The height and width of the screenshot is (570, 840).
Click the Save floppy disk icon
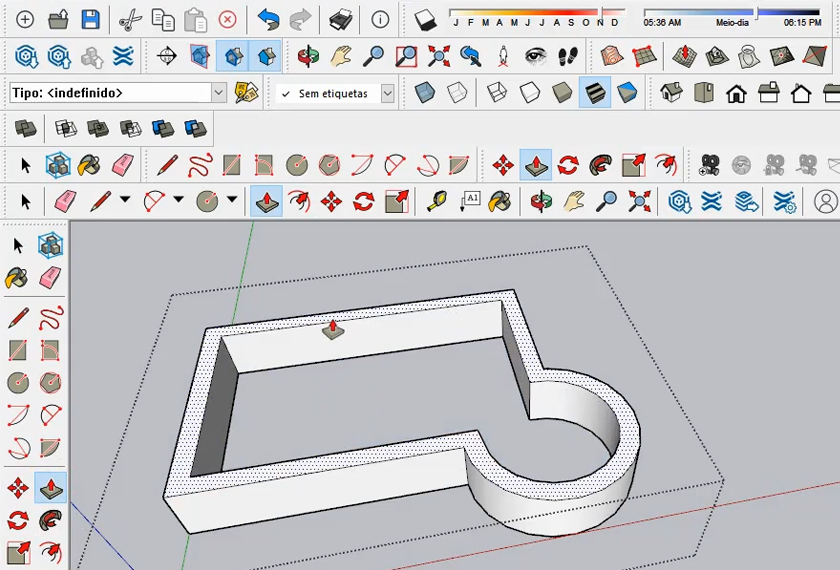coord(90,19)
